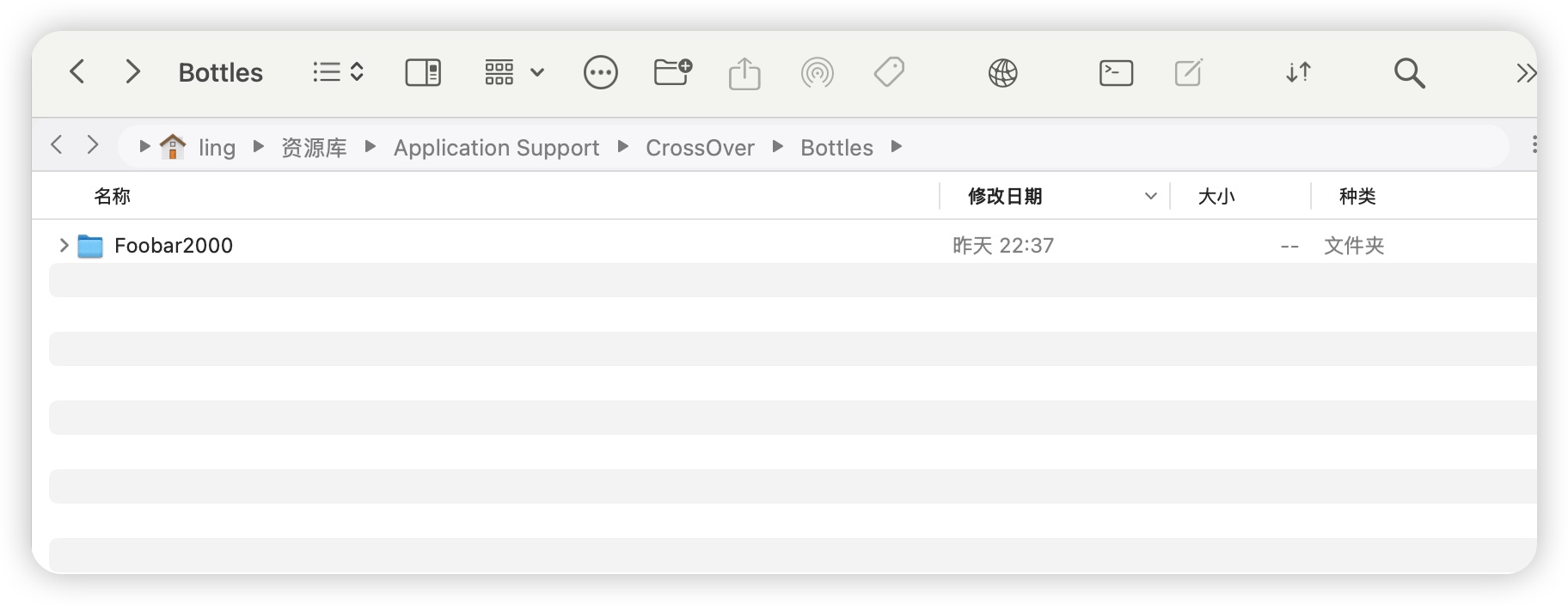The width and height of the screenshot is (1568, 605).
Task: Sort by 修改日期 column header
Action: pyautogui.click(x=1005, y=197)
